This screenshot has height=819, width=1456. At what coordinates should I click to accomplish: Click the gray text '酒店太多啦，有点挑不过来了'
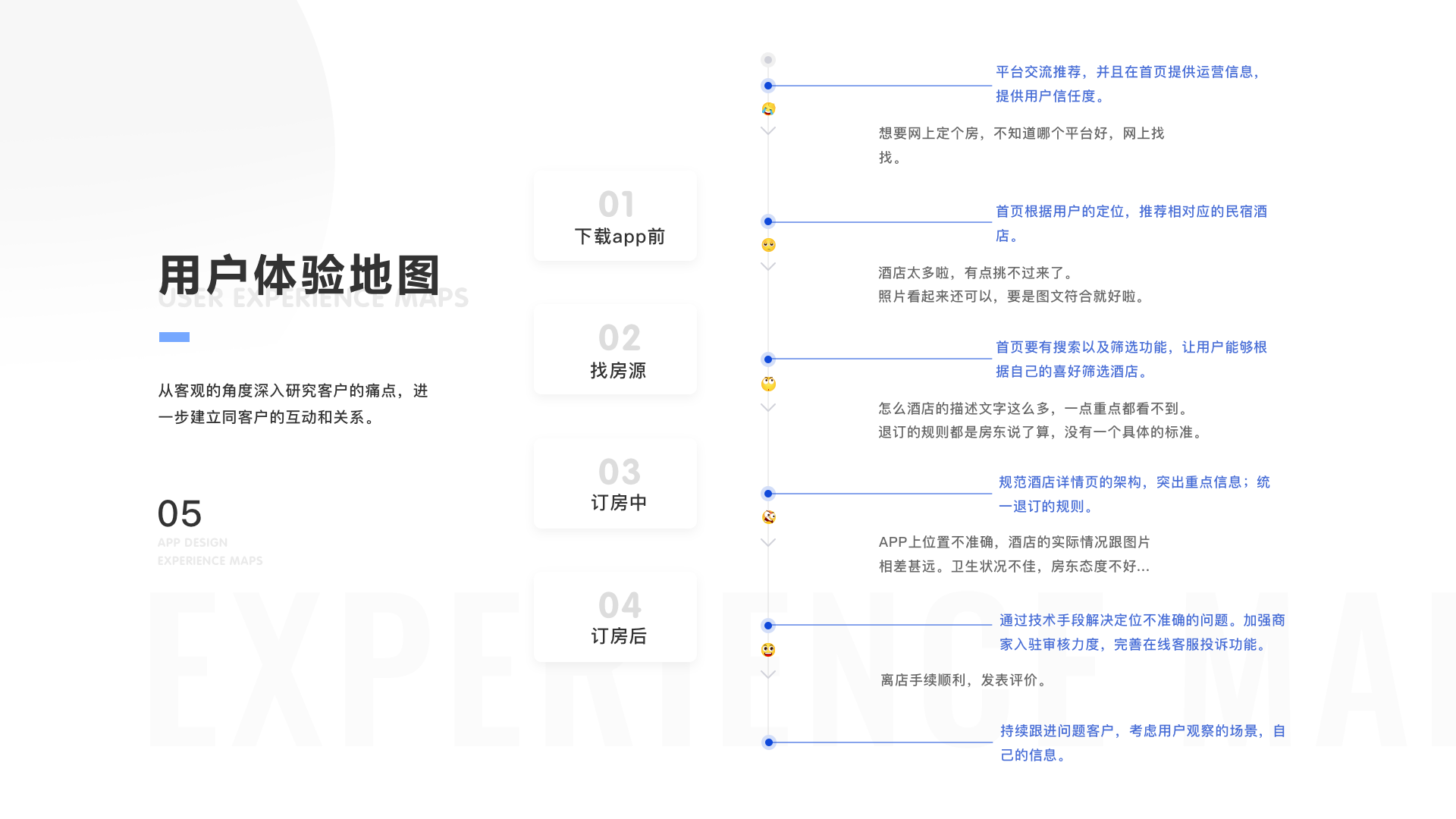[972, 273]
